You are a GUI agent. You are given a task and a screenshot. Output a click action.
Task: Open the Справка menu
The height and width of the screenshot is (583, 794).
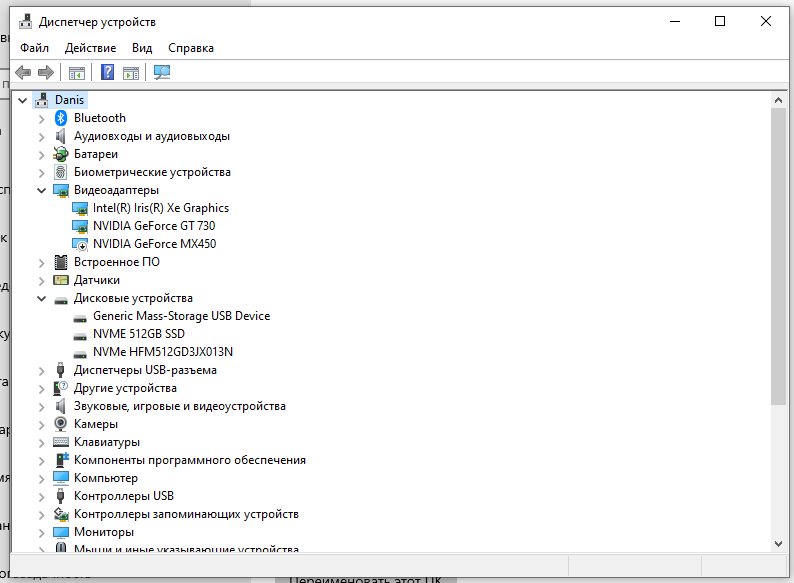191,48
